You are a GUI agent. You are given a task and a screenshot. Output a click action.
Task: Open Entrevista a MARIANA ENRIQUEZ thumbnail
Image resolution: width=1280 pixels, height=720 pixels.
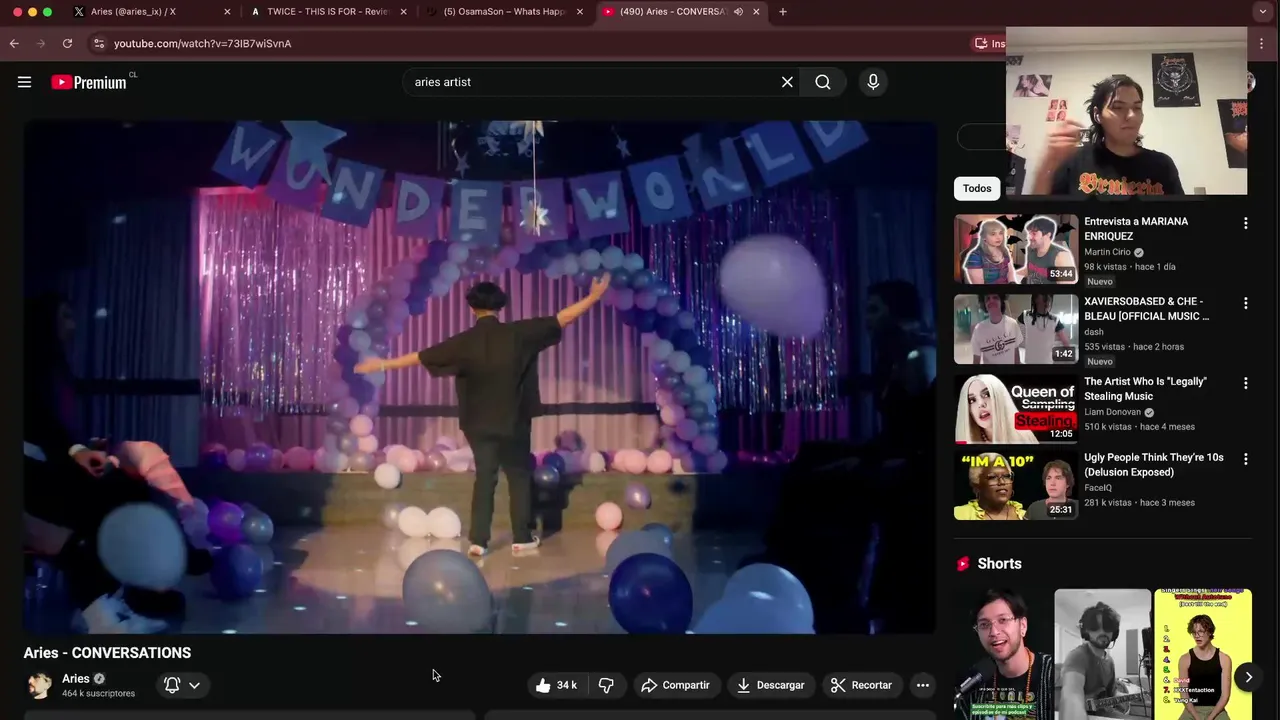1016,249
